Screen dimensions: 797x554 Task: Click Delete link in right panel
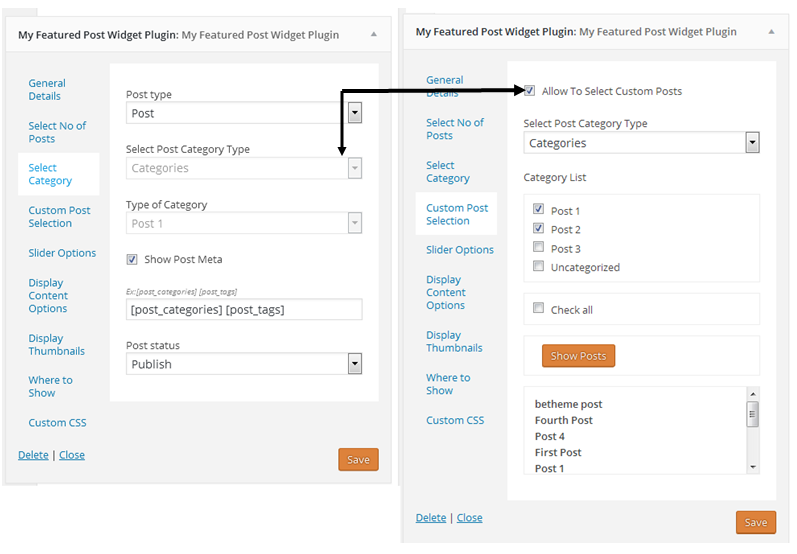431,518
